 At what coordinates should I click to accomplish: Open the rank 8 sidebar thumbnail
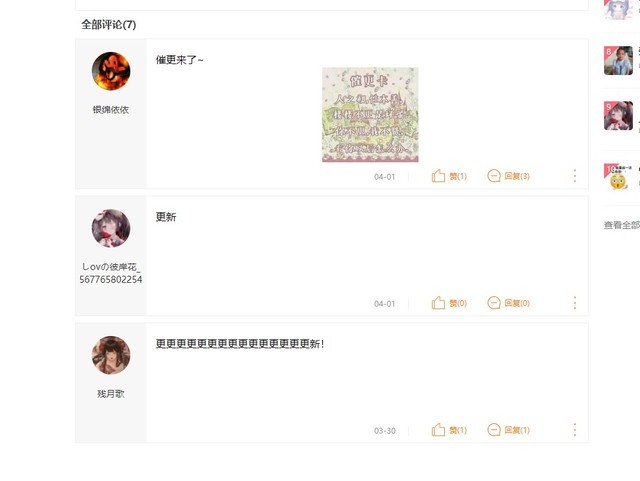click(618, 60)
